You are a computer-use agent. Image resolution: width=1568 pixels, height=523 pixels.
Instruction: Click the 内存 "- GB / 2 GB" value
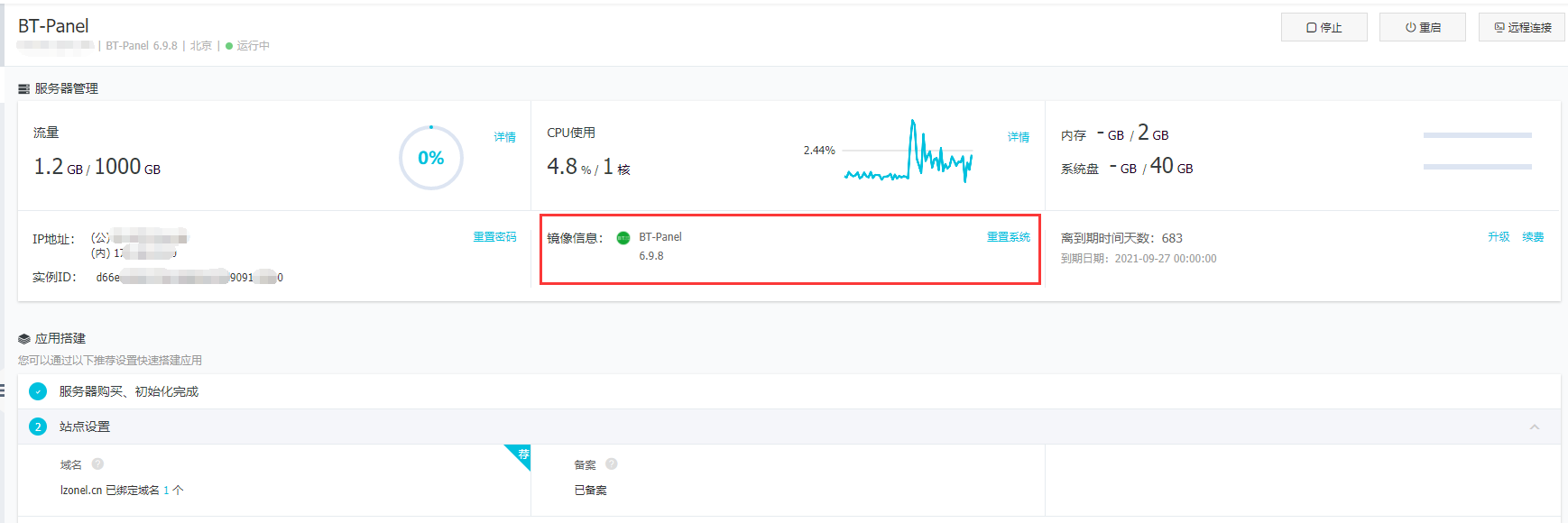[x=1132, y=133]
